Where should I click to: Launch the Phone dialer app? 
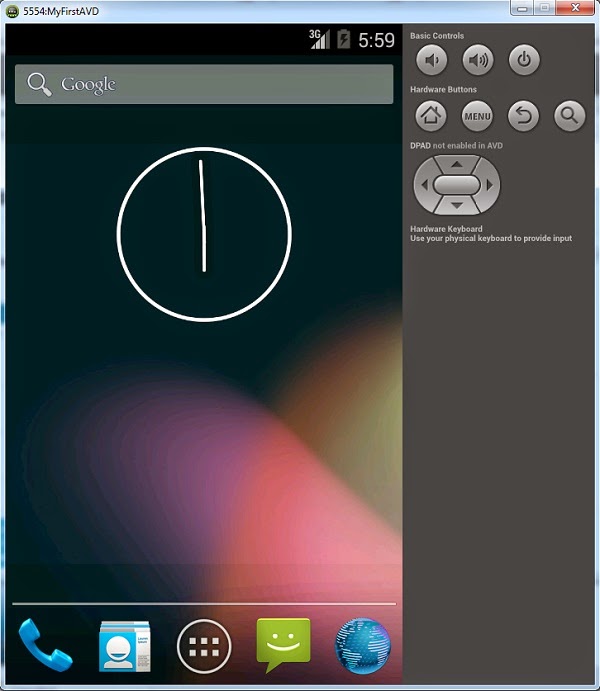[45, 645]
